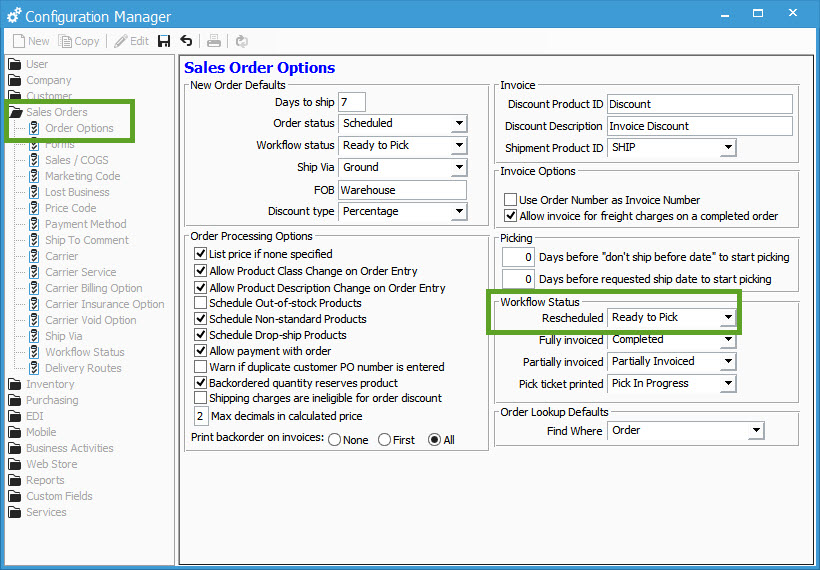Open the Web Store folder
Viewport: 820px width, 570px height.
(43, 464)
